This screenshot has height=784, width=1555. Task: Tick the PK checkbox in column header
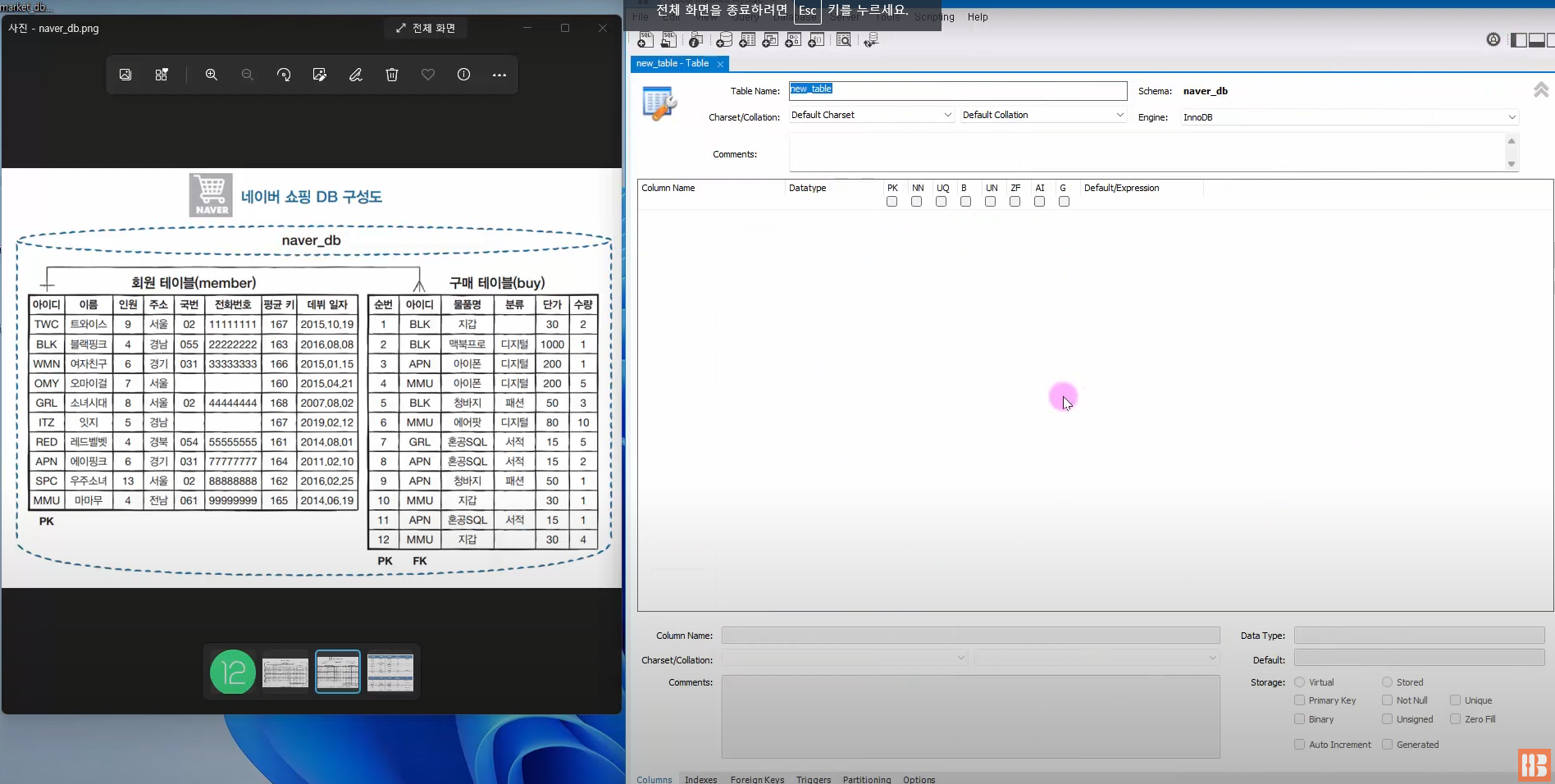[892, 202]
